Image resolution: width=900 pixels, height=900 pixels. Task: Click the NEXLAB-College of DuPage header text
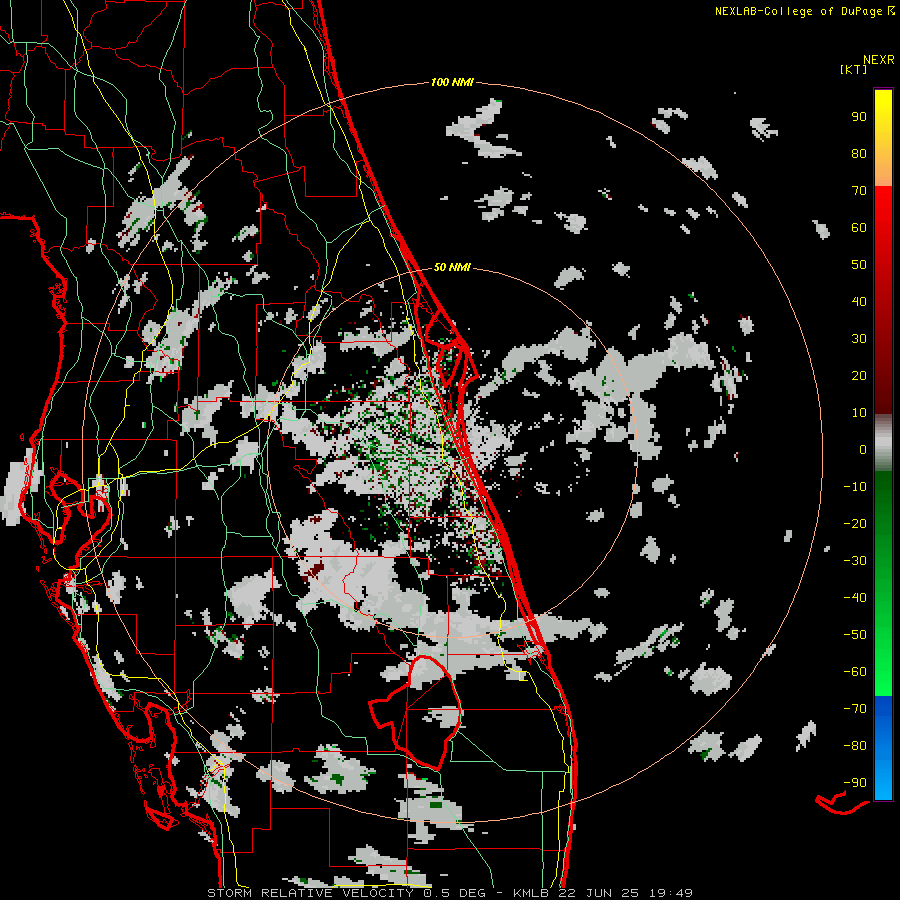point(804,11)
